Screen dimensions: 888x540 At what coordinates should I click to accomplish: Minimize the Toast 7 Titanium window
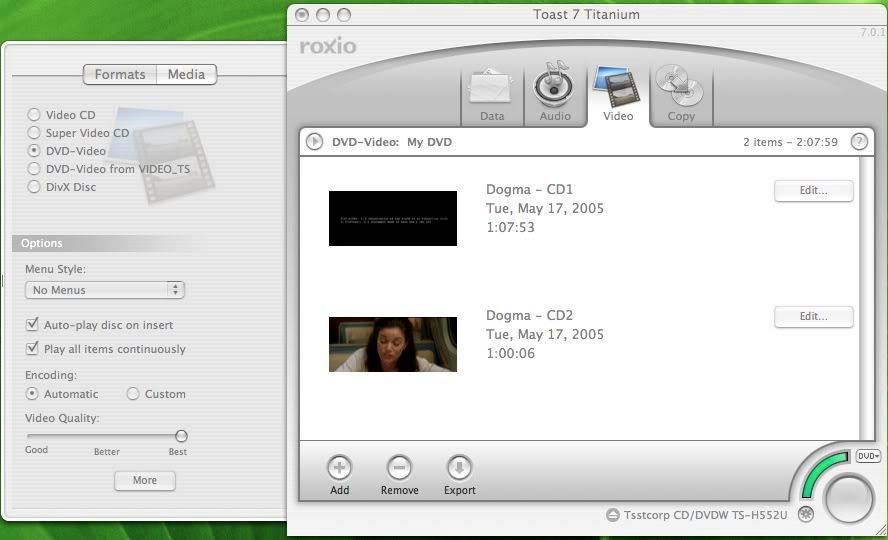pos(323,15)
